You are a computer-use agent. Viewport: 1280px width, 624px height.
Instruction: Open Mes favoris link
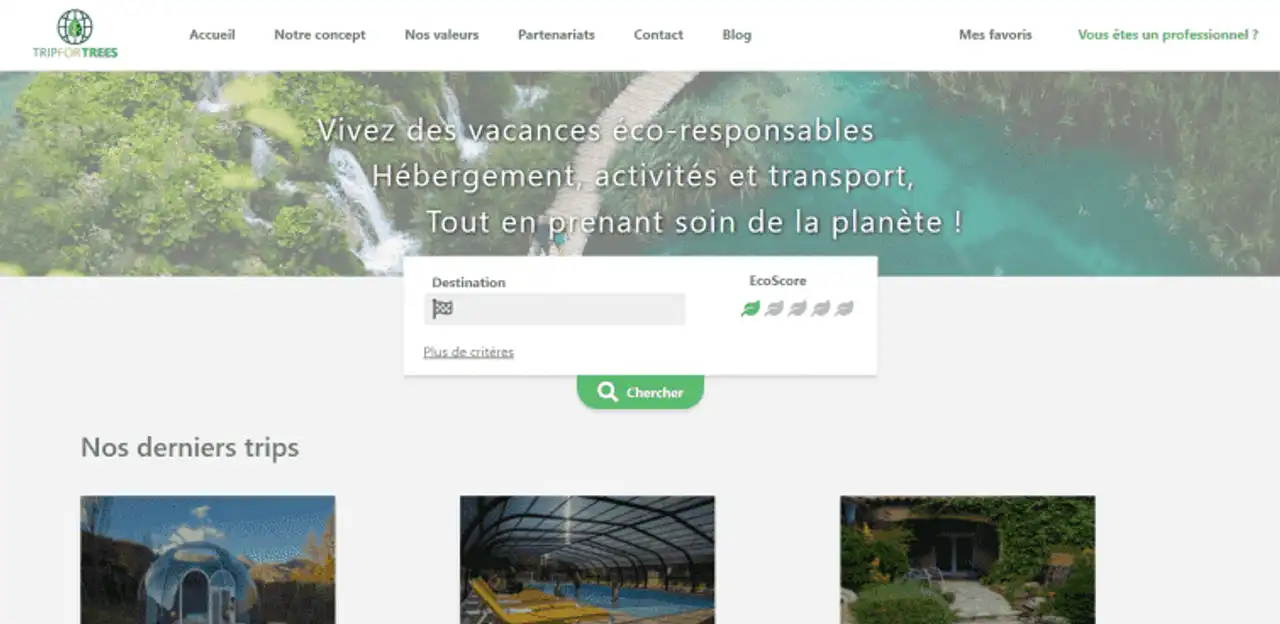click(x=995, y=34)
